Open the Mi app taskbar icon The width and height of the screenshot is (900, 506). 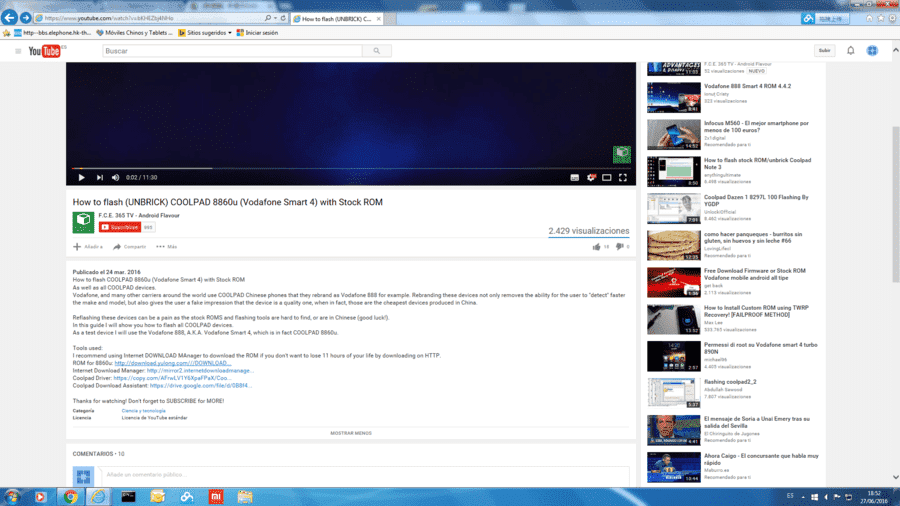(216, 497)
